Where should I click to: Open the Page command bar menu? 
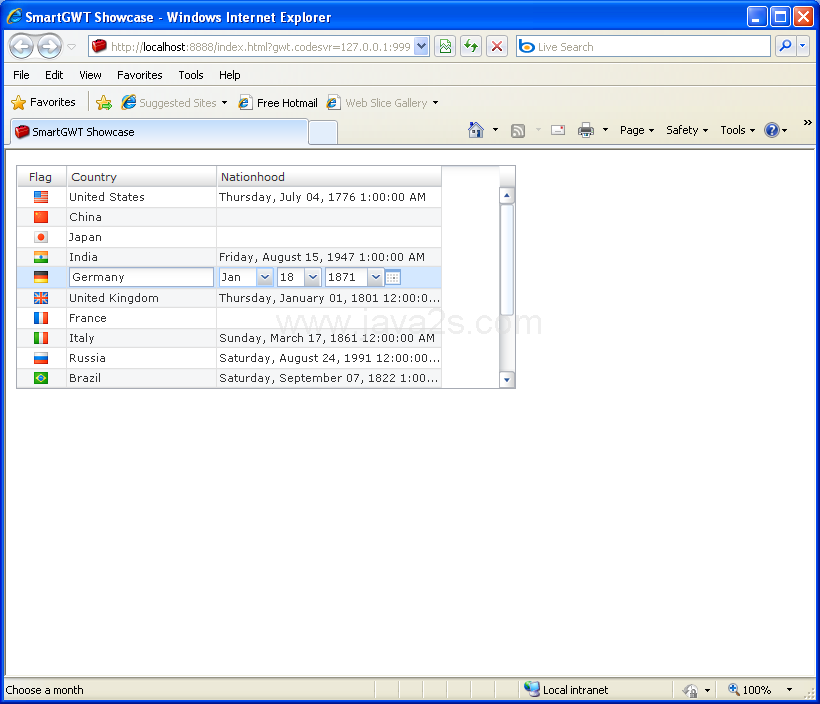[x=636, y=130]
